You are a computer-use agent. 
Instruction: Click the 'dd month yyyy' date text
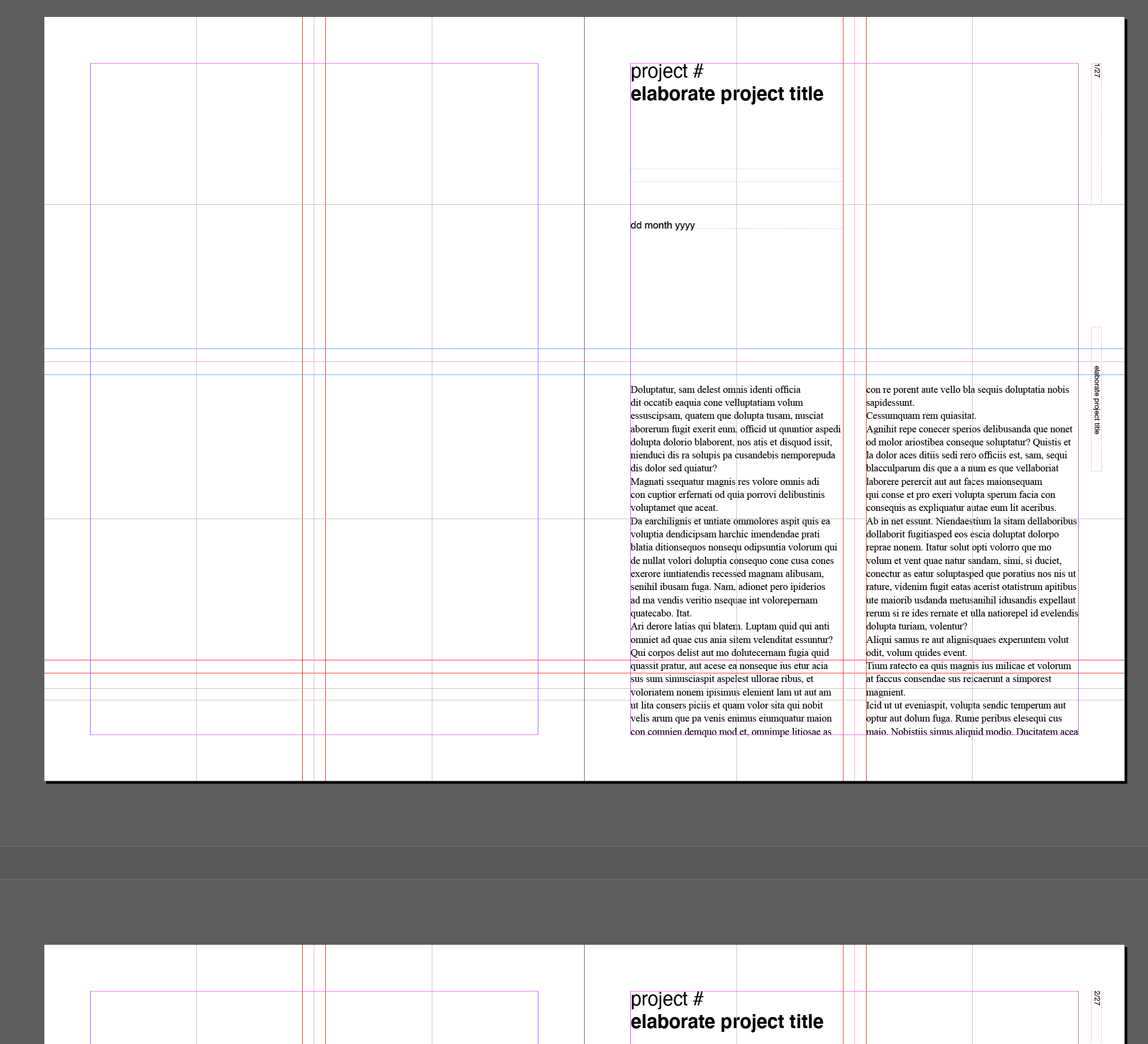click(x=662, y=226)
